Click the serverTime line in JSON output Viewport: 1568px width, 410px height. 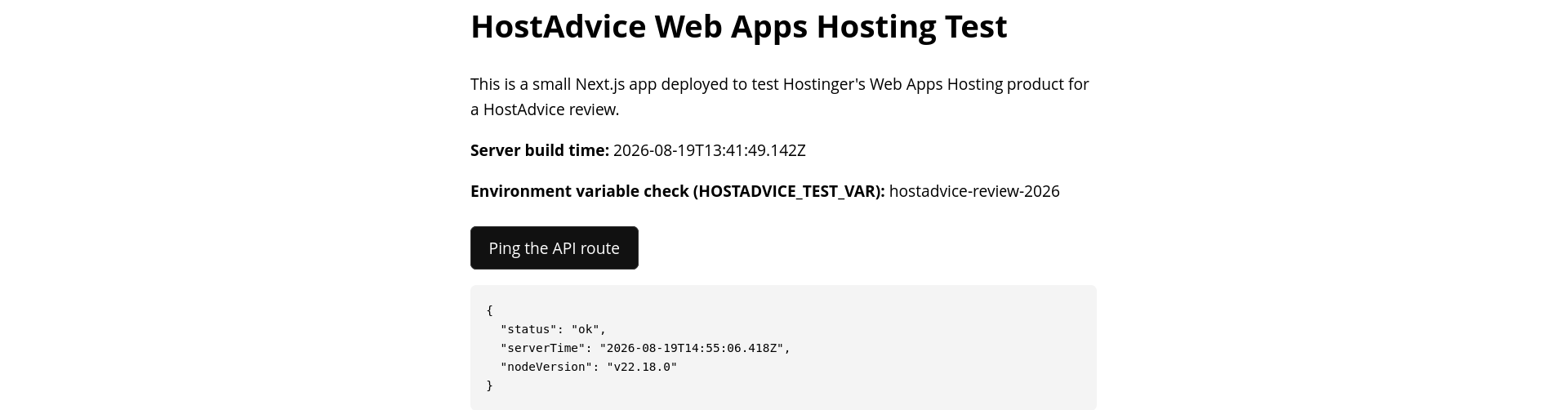[646, 348]
